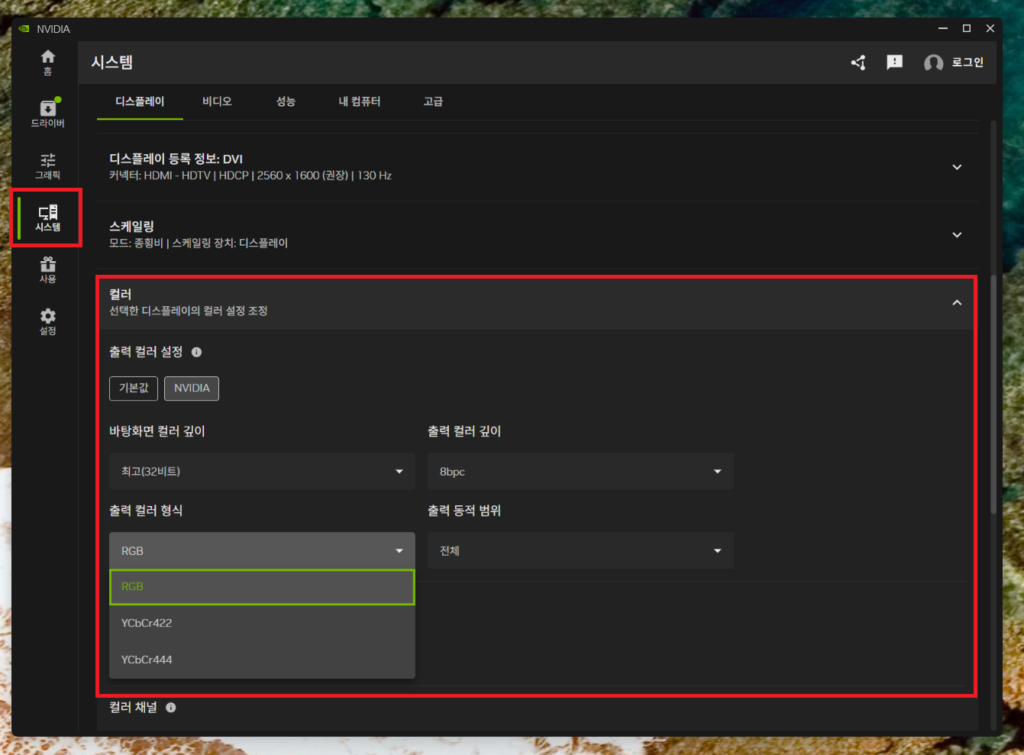Image resolution: width=1024 pixels, height=755 pixels.
Task: Expand the 스케일링 section
Action: (x=956, y=235)
